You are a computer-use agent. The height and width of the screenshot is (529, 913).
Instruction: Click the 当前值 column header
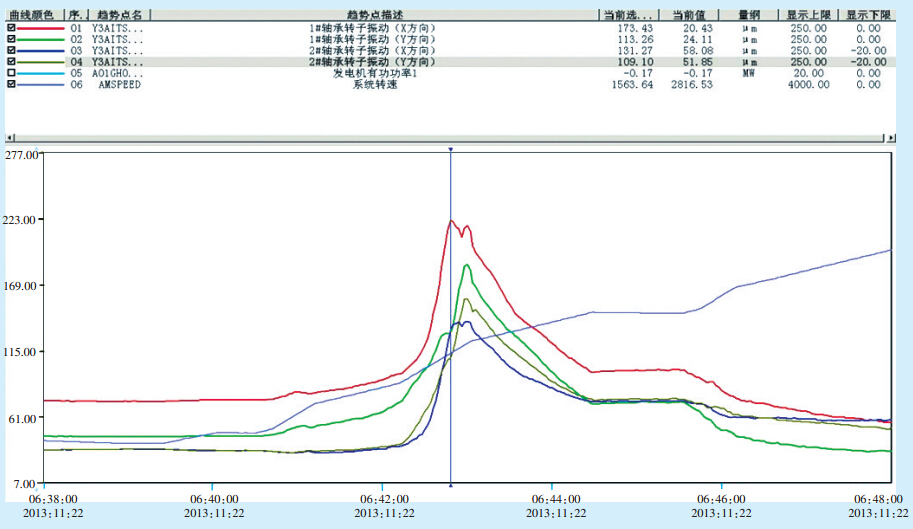click(690, 16)
